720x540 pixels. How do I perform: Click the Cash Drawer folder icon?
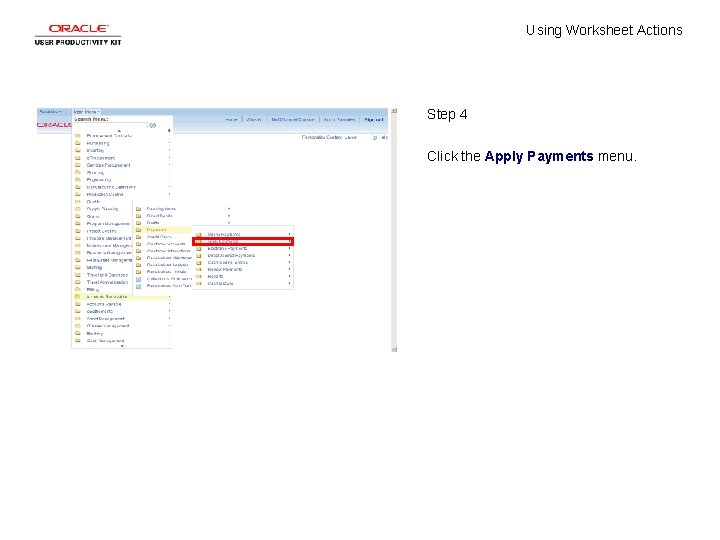pos(199,284)
